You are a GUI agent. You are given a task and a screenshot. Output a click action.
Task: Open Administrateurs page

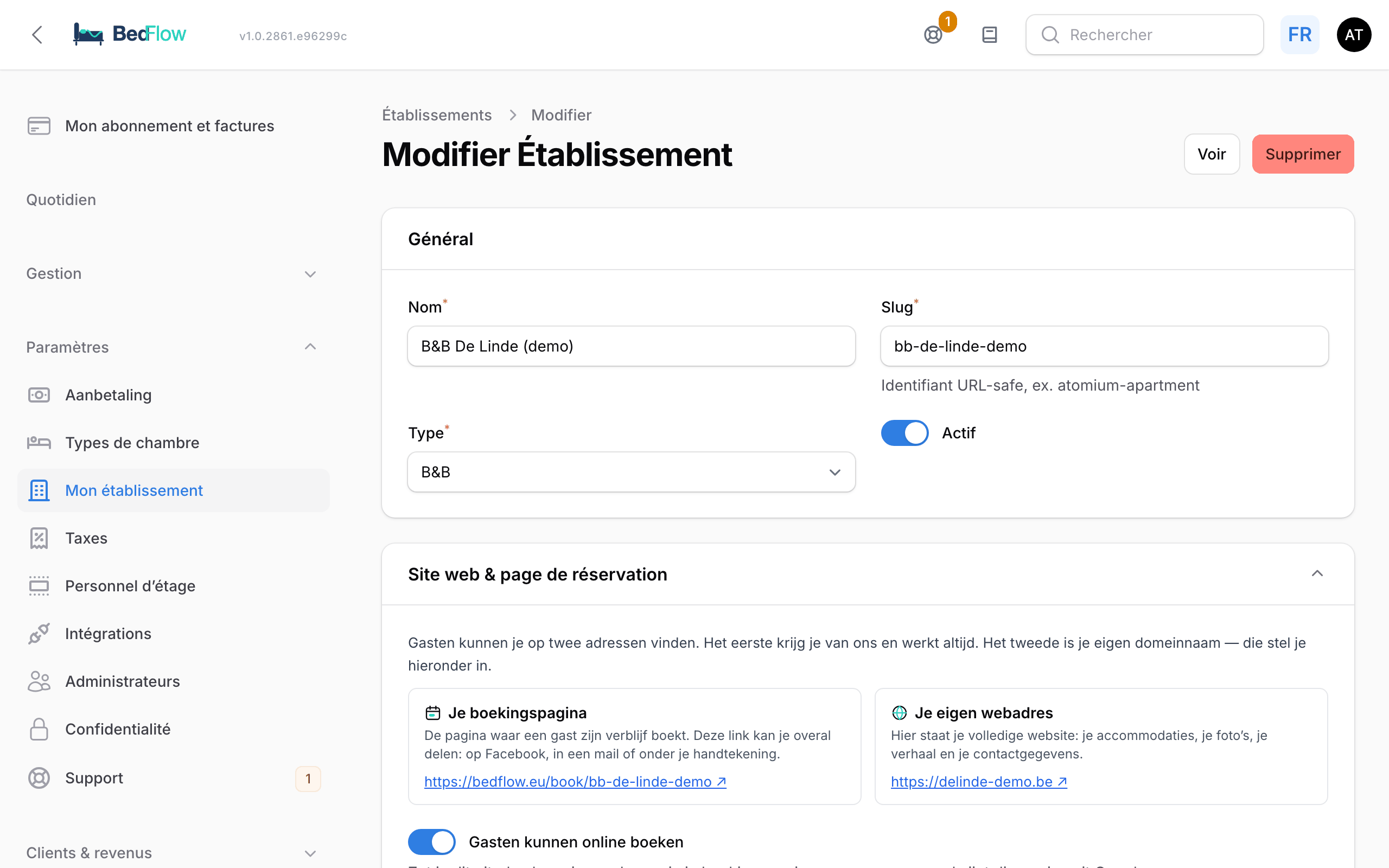(173, 681)
